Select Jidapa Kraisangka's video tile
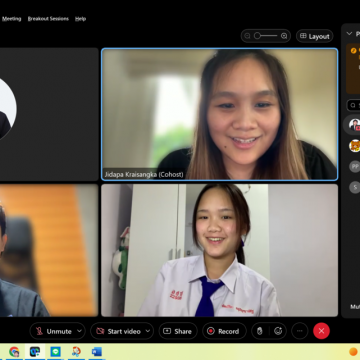The image size is (360, 360). pyautogui.click(x=220, y=114)
